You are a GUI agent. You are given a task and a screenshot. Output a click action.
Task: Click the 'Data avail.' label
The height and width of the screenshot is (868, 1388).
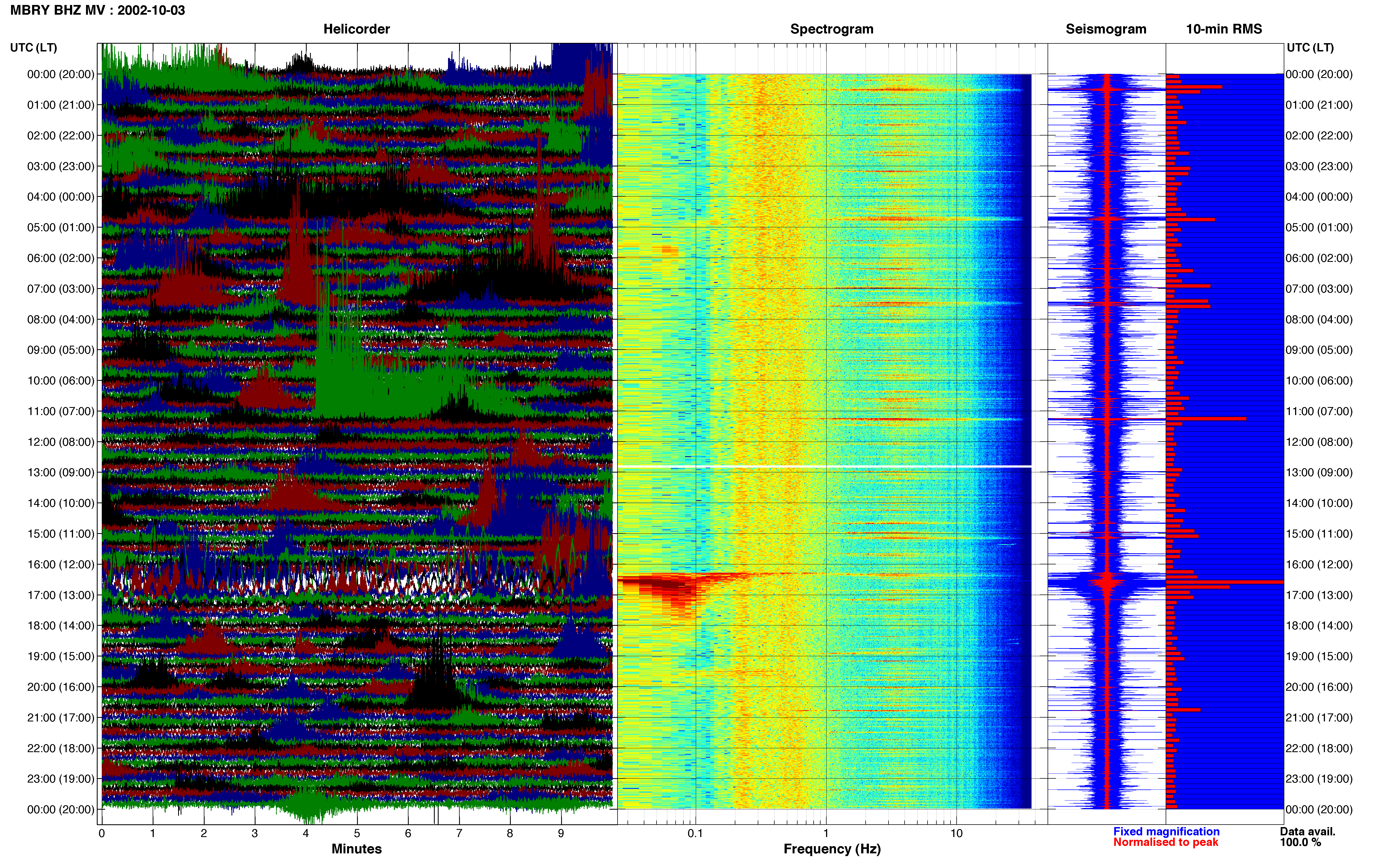click(1308, 831)
